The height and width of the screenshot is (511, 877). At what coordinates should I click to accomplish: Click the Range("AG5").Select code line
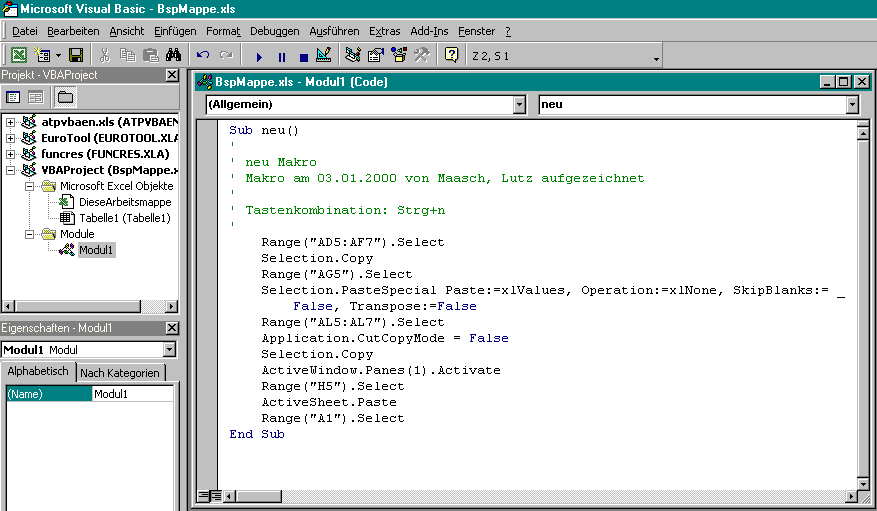click(337, 275)
